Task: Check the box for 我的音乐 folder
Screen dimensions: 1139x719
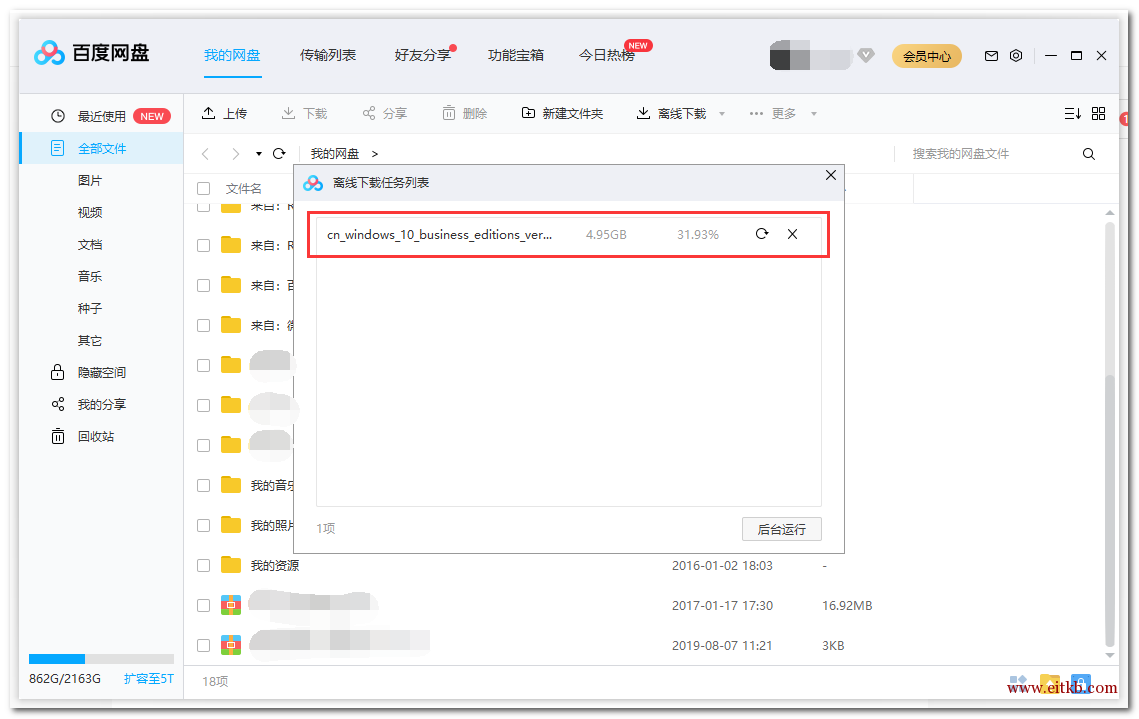Action: (x=203, y=485)
